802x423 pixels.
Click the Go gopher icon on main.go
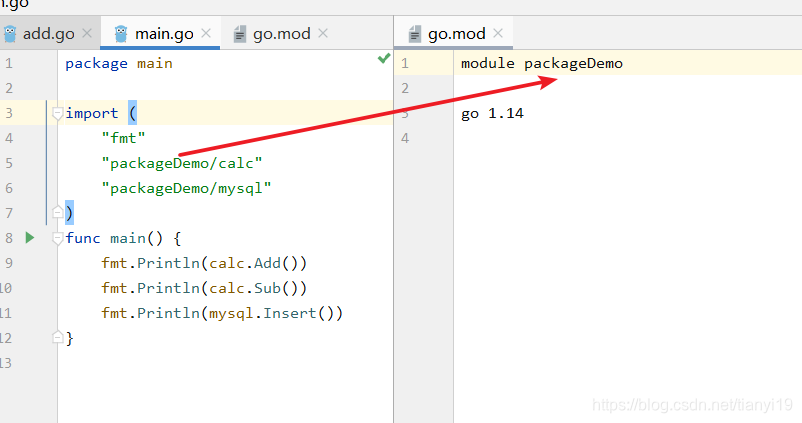[x=121, y=34]
